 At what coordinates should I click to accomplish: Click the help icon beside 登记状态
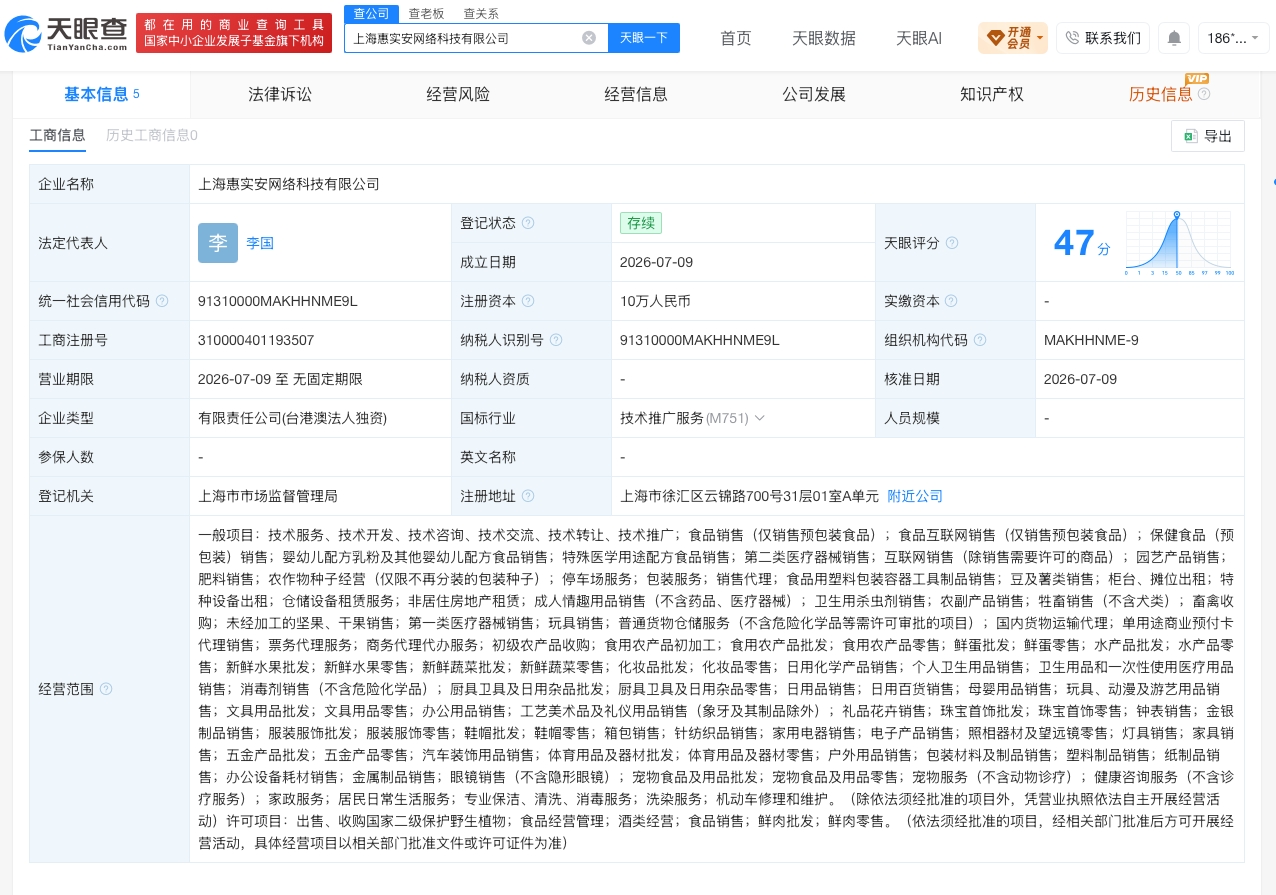528,223
